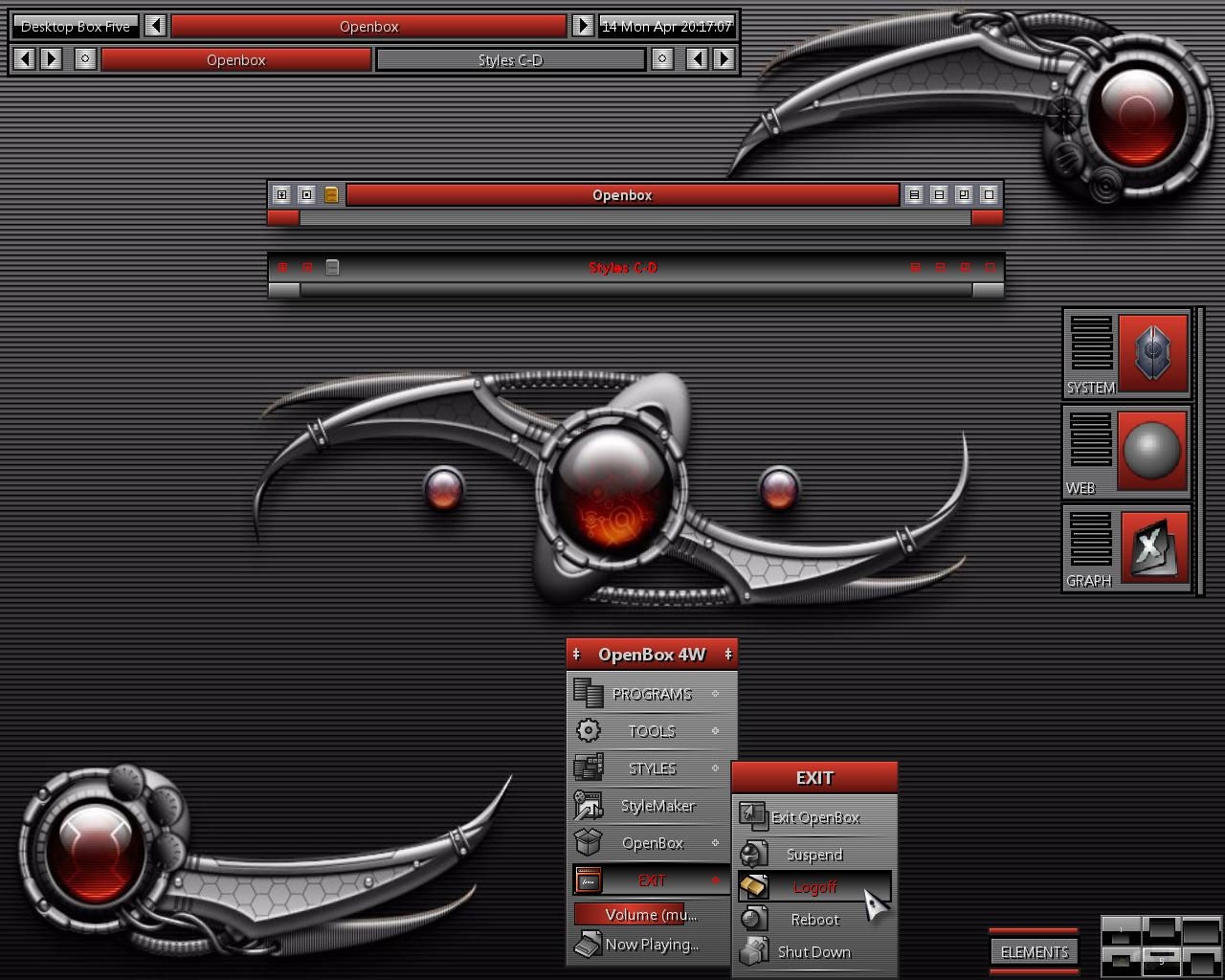Click the circle button left of the Openbox taskbar entry
1225x980 pixels.
pos(85,59)
